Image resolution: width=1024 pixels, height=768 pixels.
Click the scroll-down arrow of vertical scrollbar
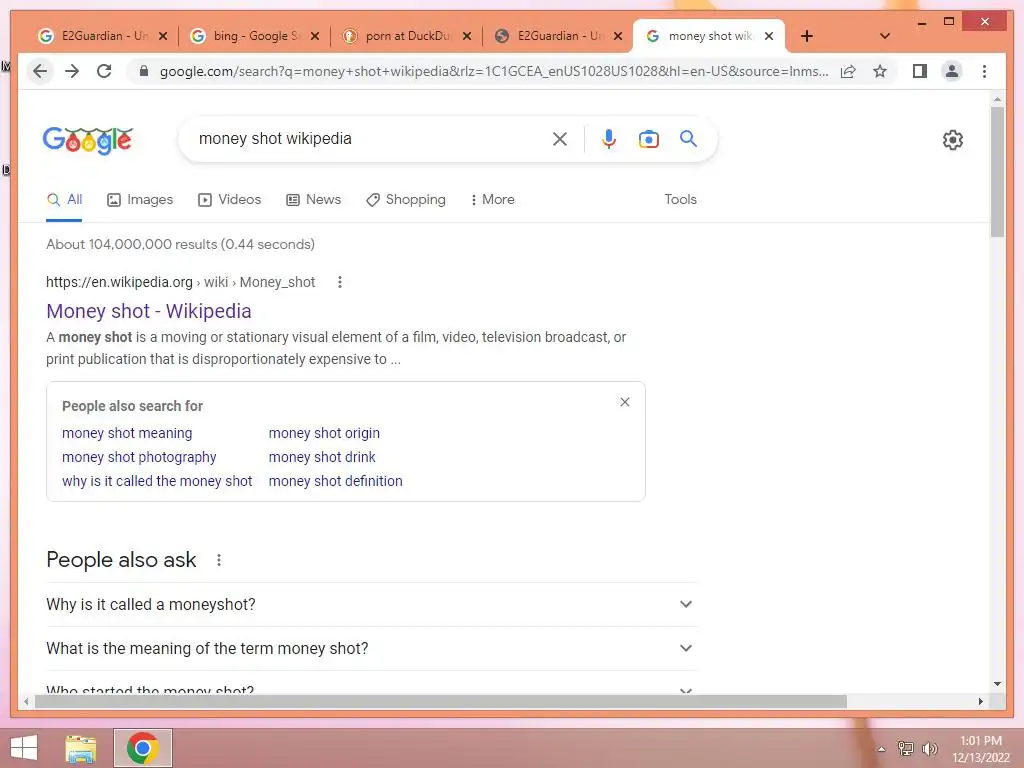997,684
